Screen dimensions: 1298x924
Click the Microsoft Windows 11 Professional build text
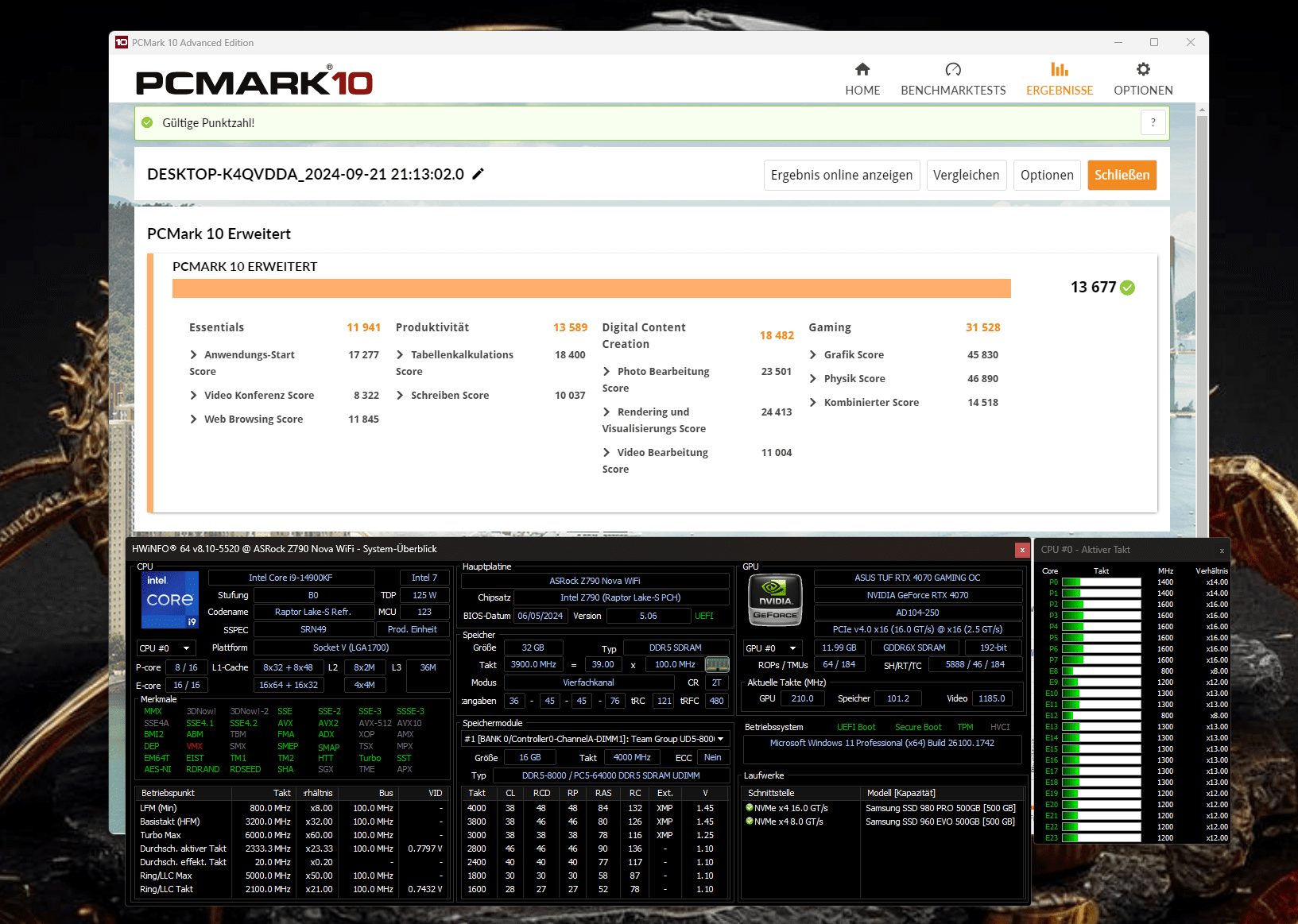click(x=881, y=743)
